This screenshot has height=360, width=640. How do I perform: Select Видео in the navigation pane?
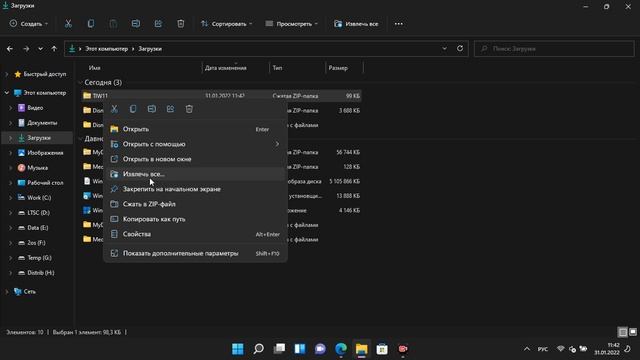point(35,108)
